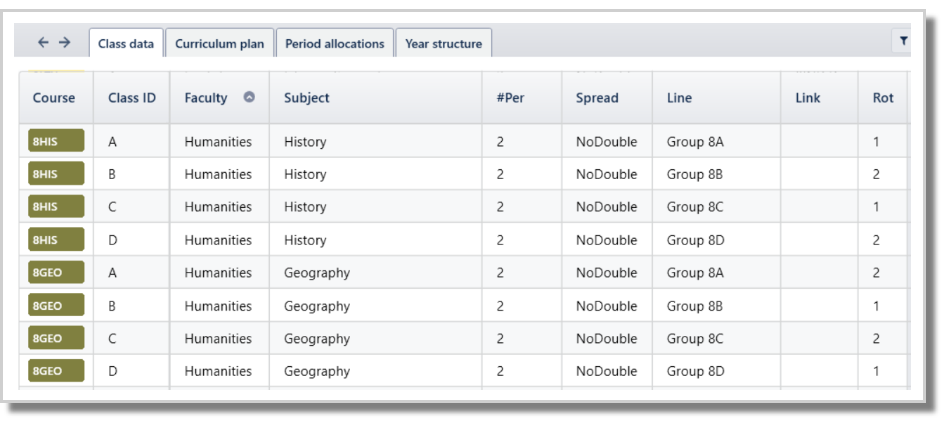Sort by the Course column header
This screenshot has height=429, width=945.
pos(54,98)
